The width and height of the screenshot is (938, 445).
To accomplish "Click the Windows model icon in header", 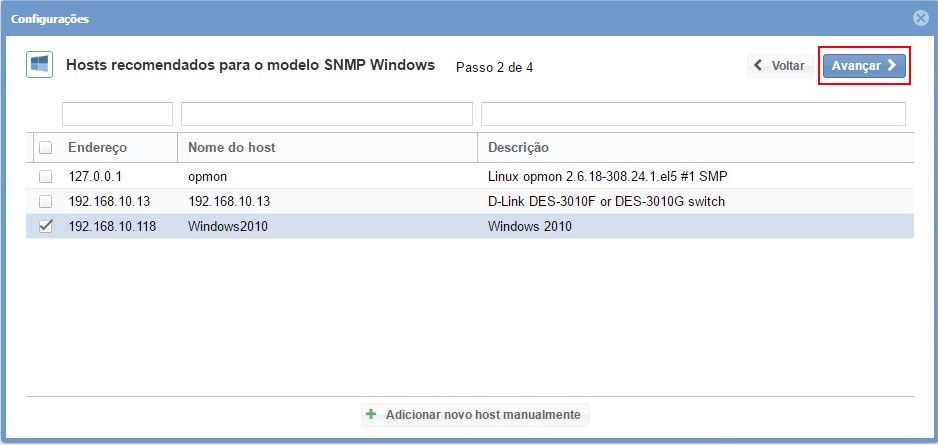I will tap(39, 65).
